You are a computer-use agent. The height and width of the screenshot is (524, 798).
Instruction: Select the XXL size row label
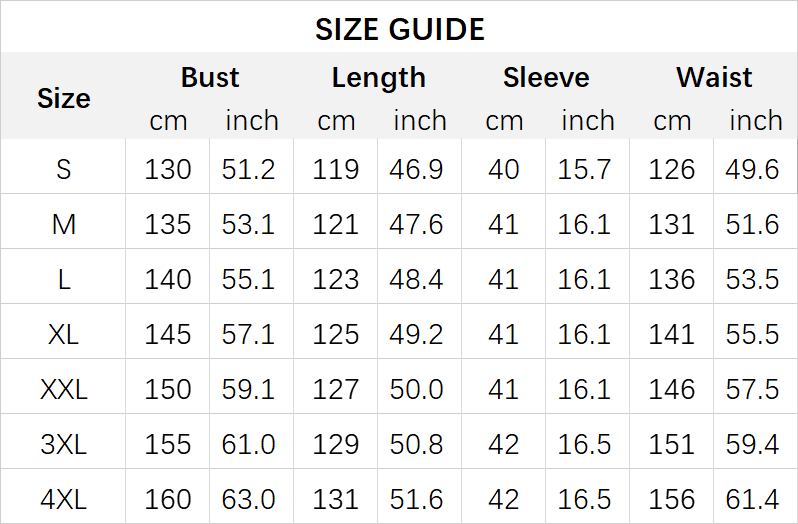click(x=64, y=389)
